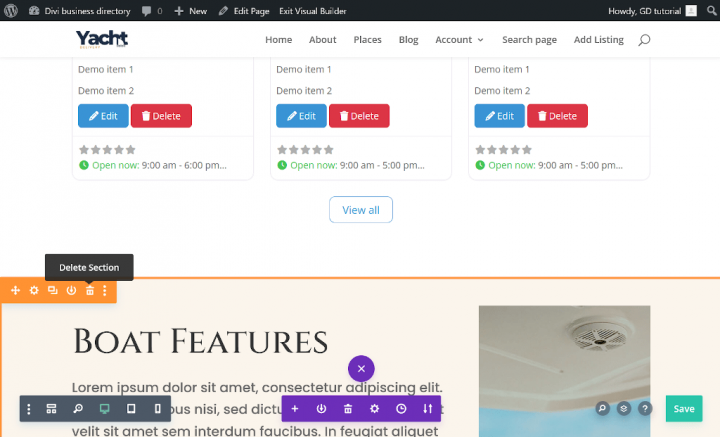Screen dimensions: 720x437
Task: Click the move section arrows icon
Action: coord(15,291)
